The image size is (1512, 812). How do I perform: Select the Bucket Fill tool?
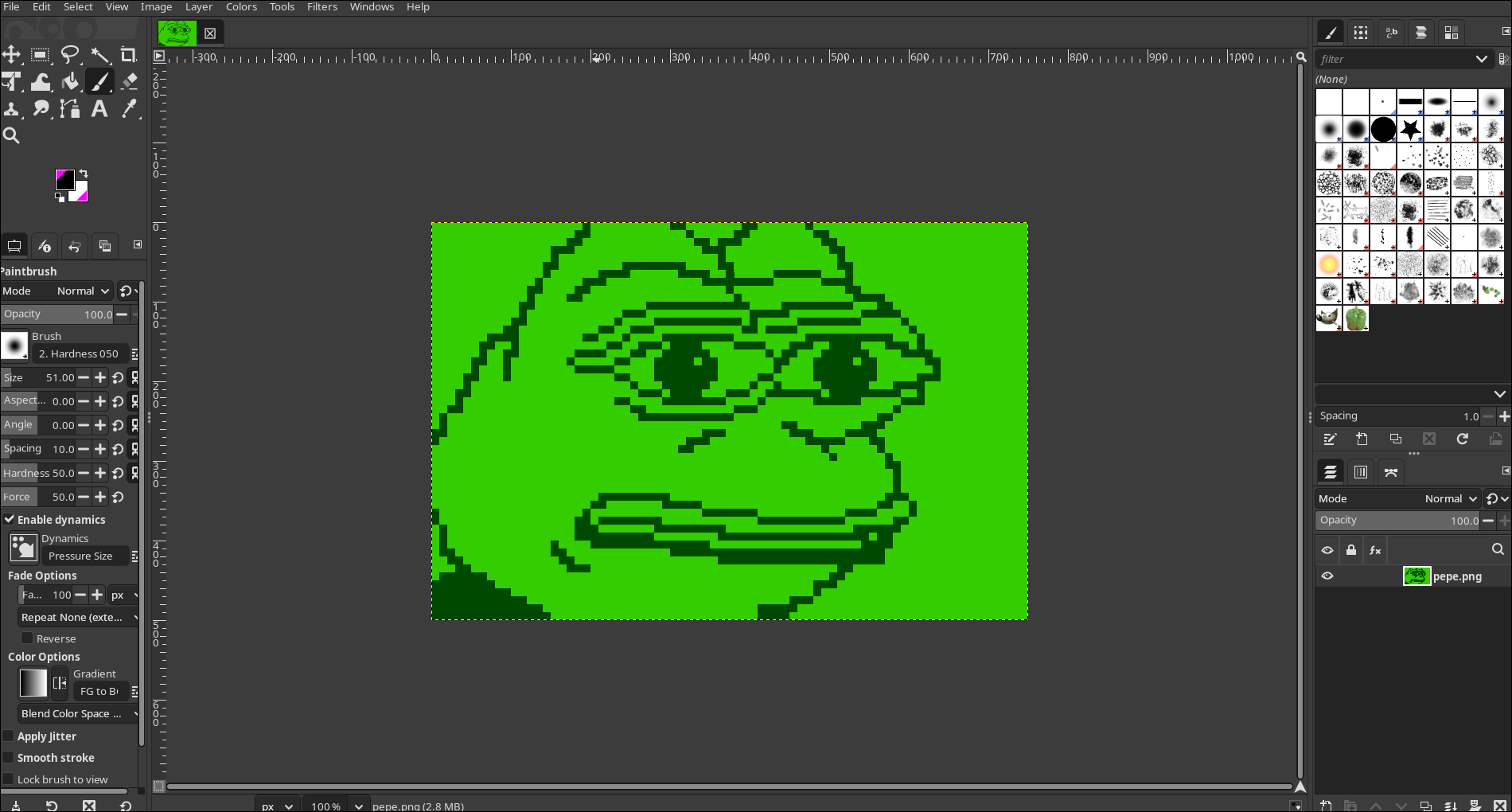click(71, 82)
